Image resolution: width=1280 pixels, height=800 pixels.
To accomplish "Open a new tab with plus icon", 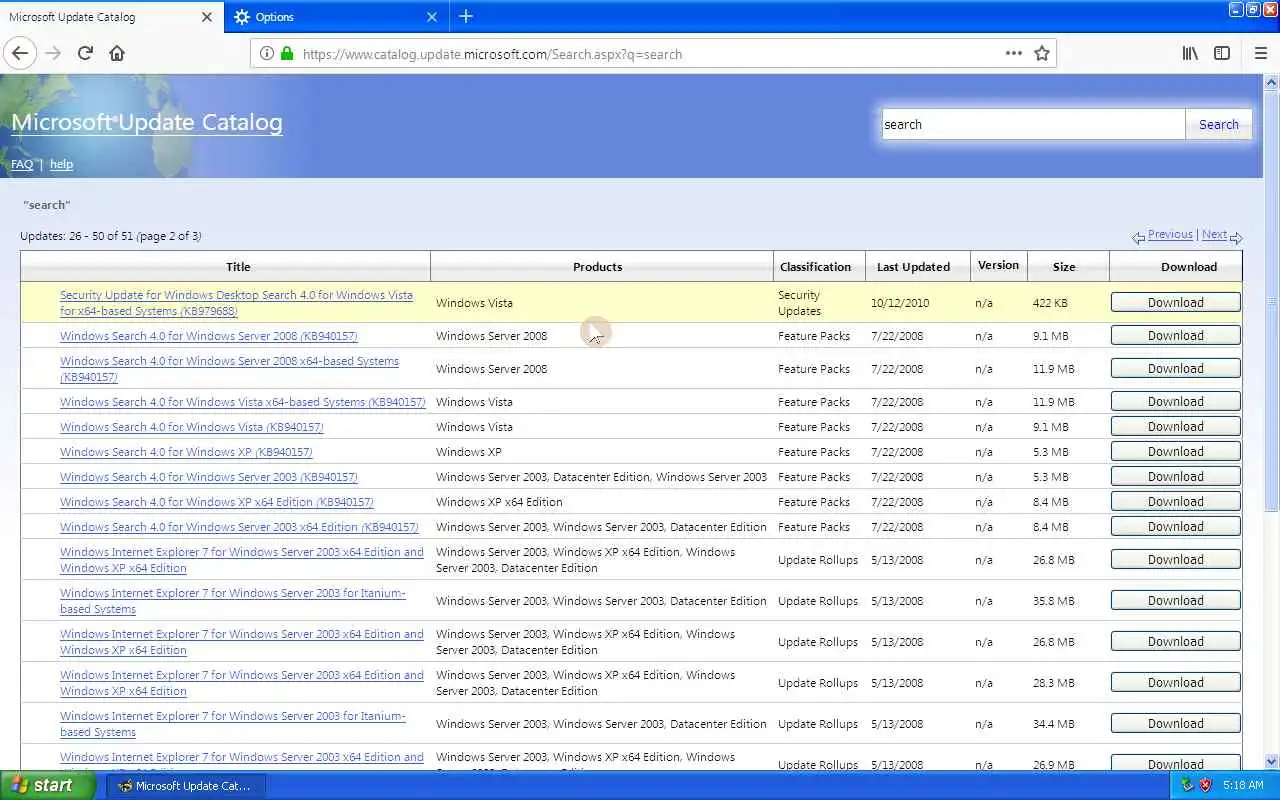I will (466, 16).
